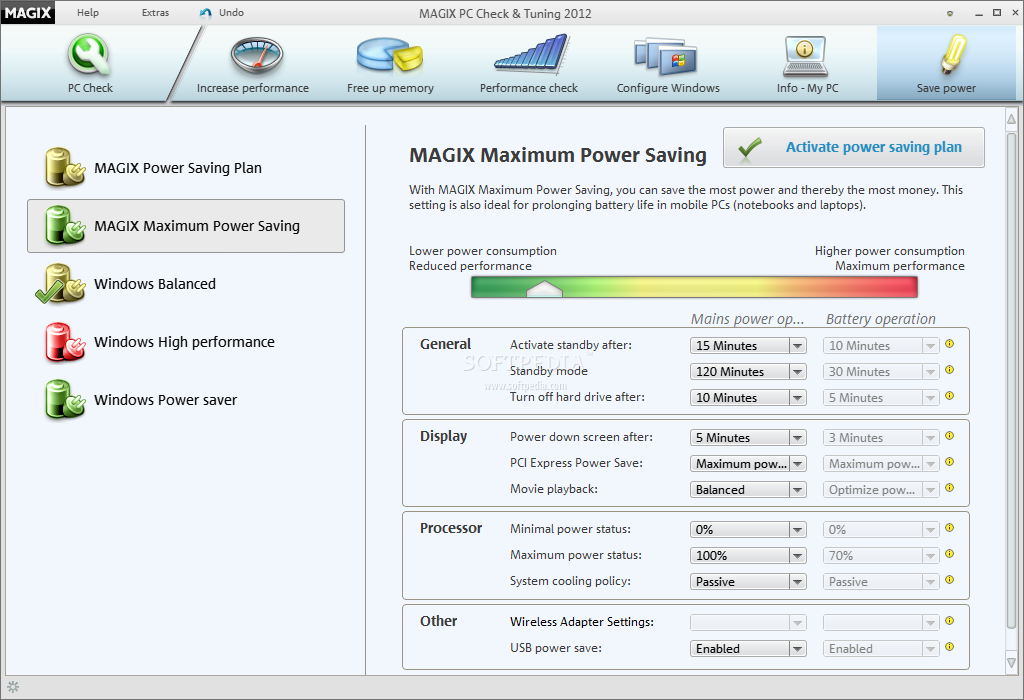Open the Help menu
1024x700 pixels.
pyautogui.click(x=88, y=12)
